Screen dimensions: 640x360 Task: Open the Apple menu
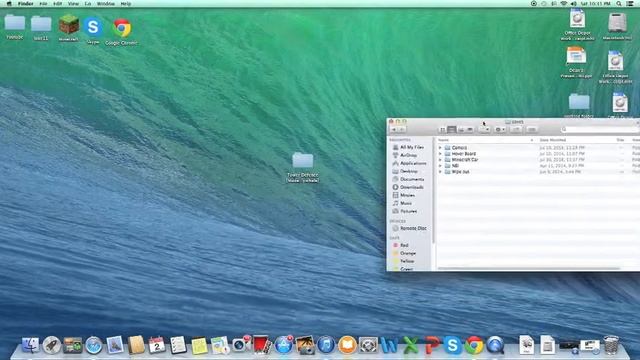pyautogui.click(x=9, y=4)
